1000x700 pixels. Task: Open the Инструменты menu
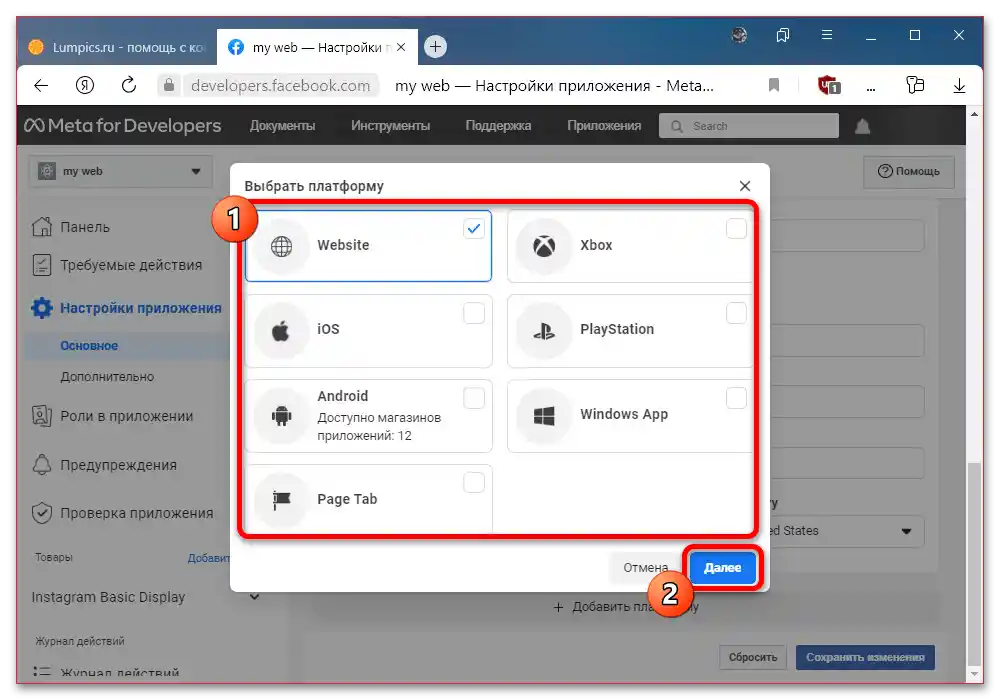point(390,126)
